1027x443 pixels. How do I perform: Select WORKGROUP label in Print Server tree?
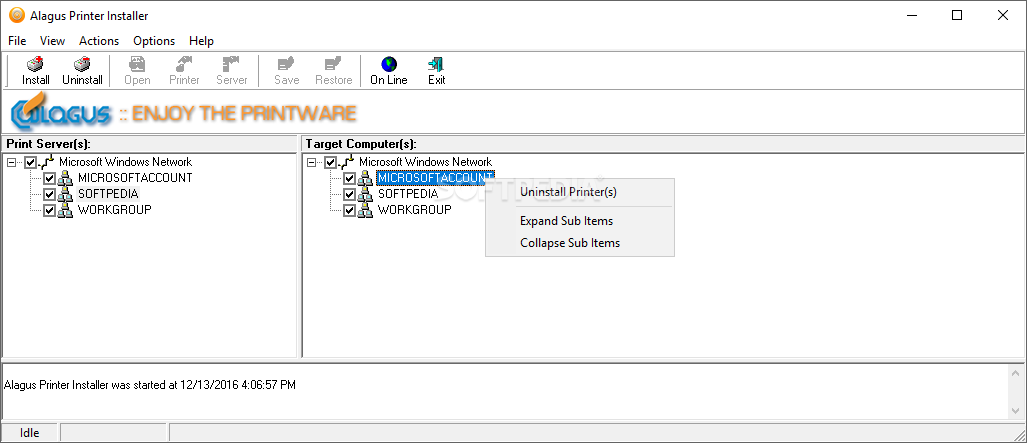tap(115, 210)
